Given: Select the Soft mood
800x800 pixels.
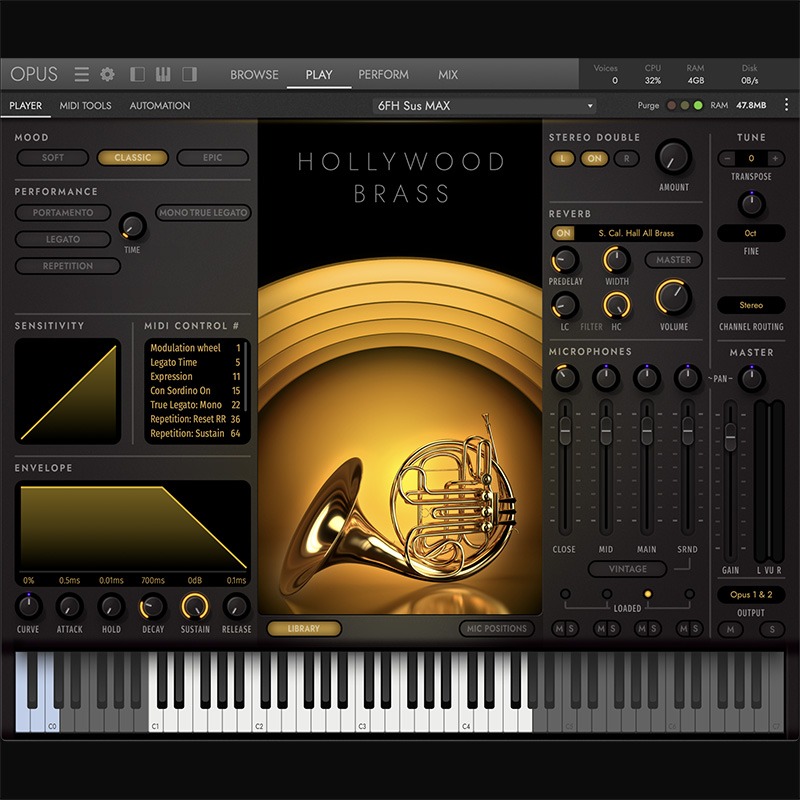Looking at the screenshot, I should coord(53,158).
